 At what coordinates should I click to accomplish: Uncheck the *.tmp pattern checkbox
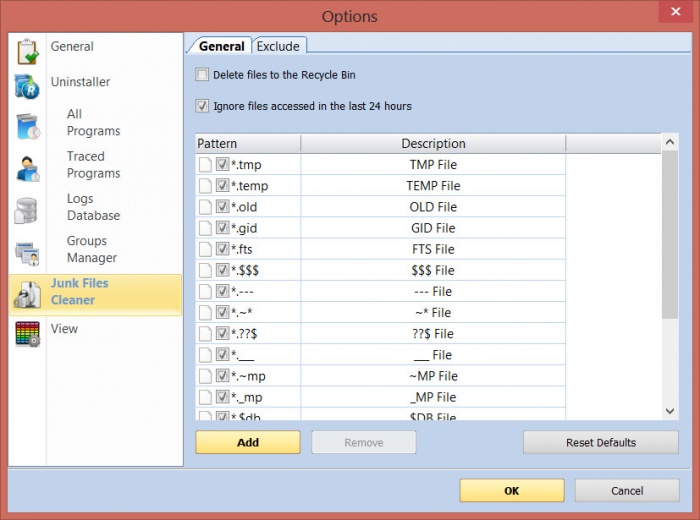pos(223,165)
